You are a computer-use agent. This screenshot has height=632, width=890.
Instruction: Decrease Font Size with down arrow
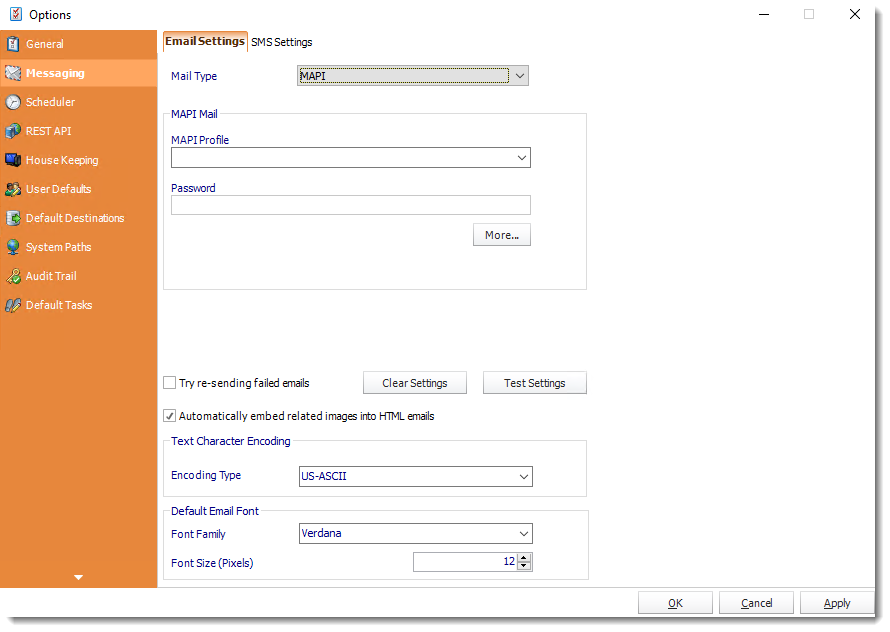[524, 566]
